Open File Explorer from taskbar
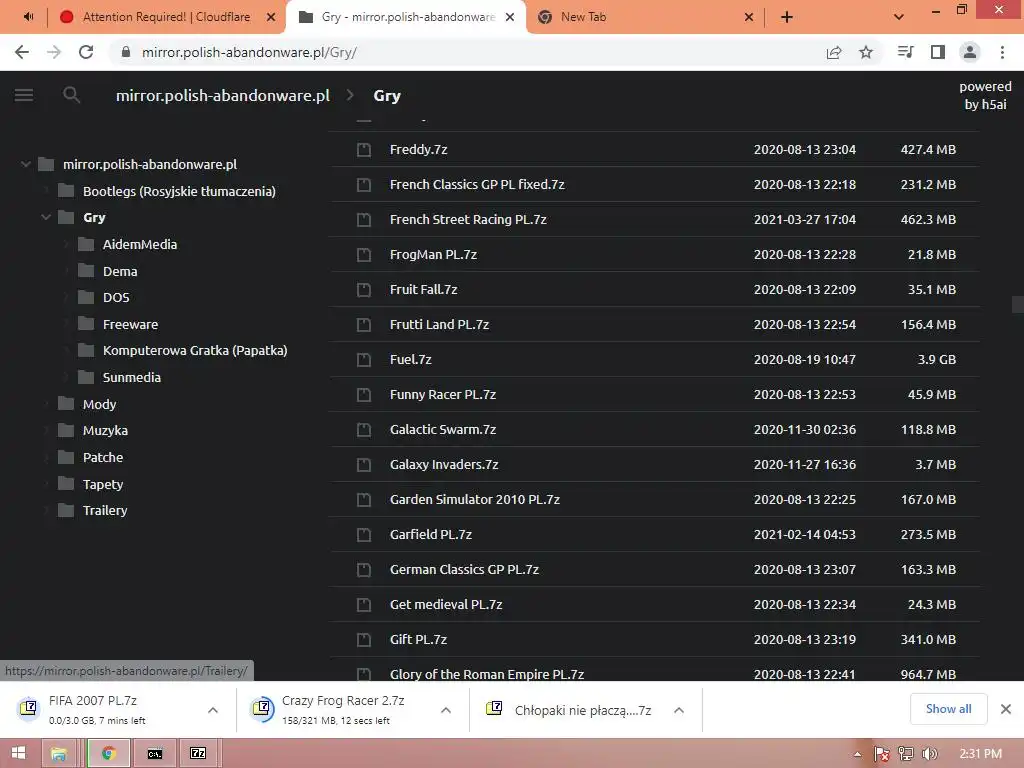This screenshot has height=768, width=1024. pyautogui.click(x=59, y=754)
